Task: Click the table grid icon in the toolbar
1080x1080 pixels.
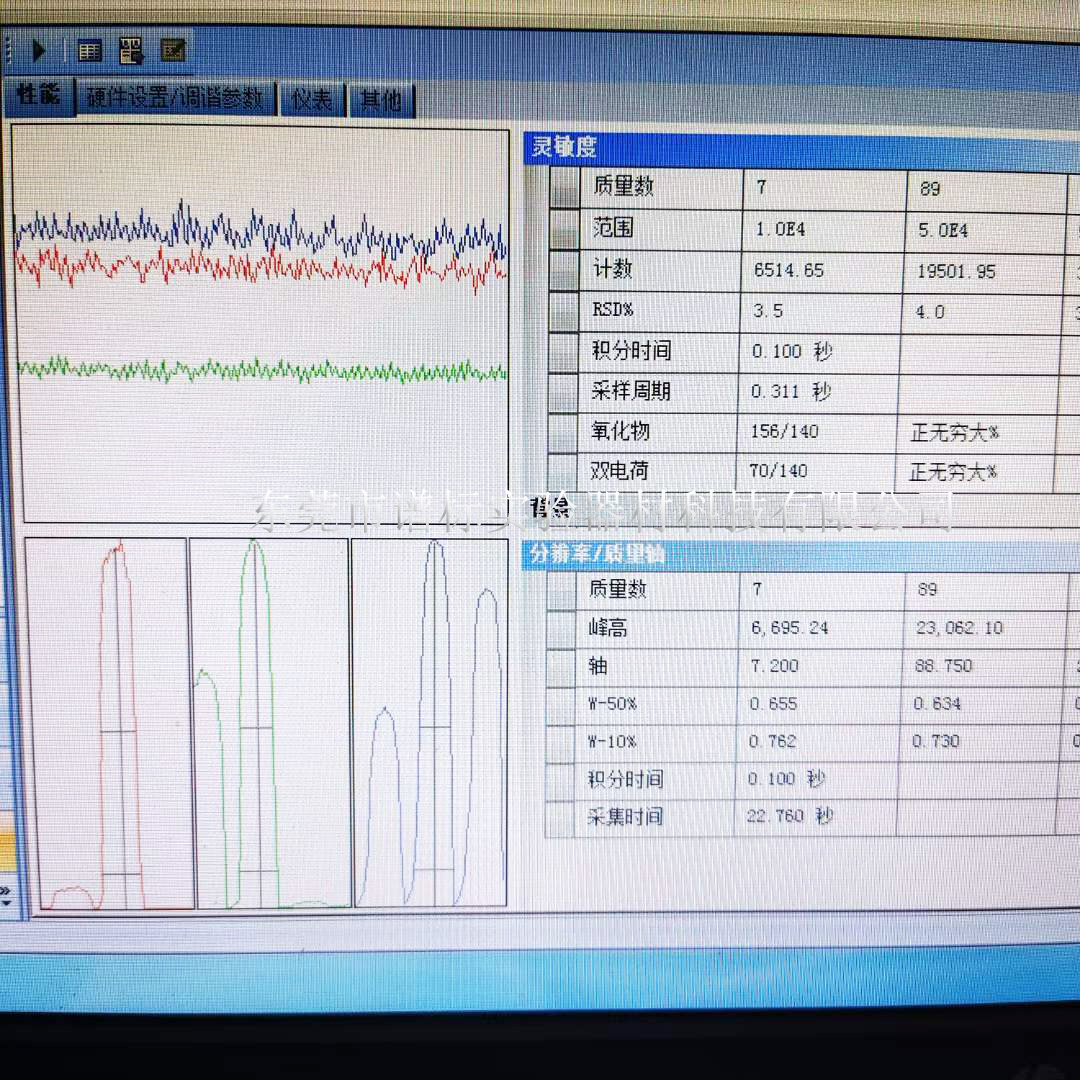Action: 90,51
